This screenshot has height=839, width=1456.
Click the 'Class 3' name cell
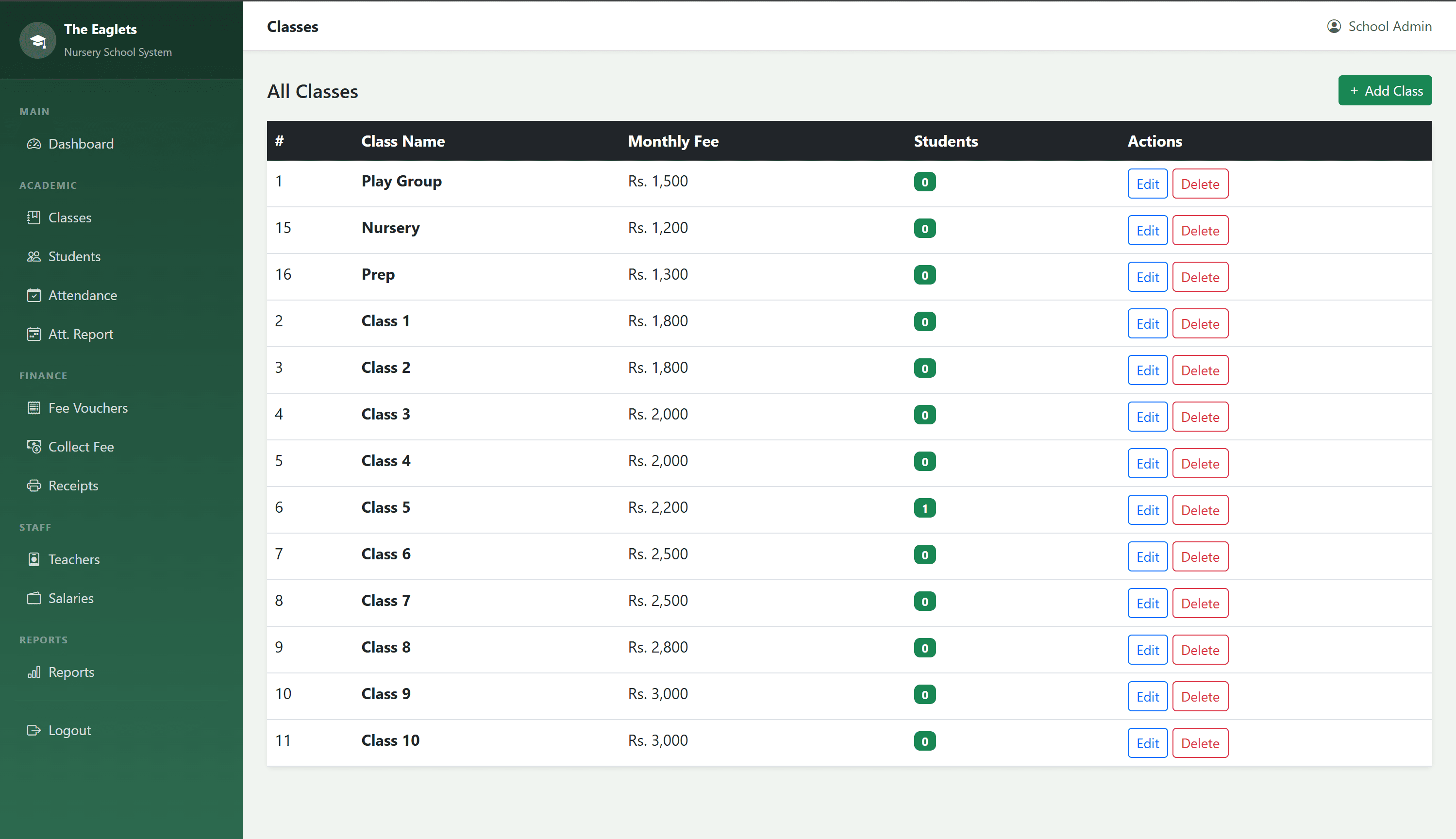click(385, 414)
